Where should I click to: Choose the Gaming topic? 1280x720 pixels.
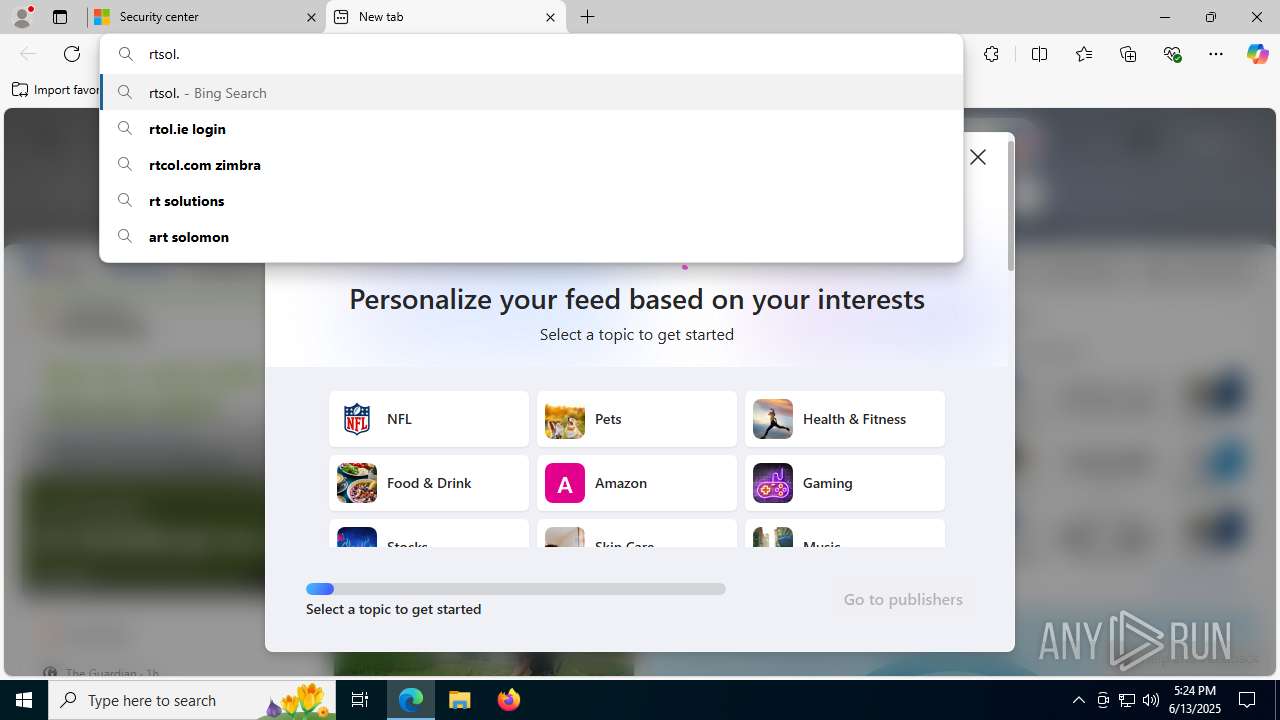[x=845, y=483]
